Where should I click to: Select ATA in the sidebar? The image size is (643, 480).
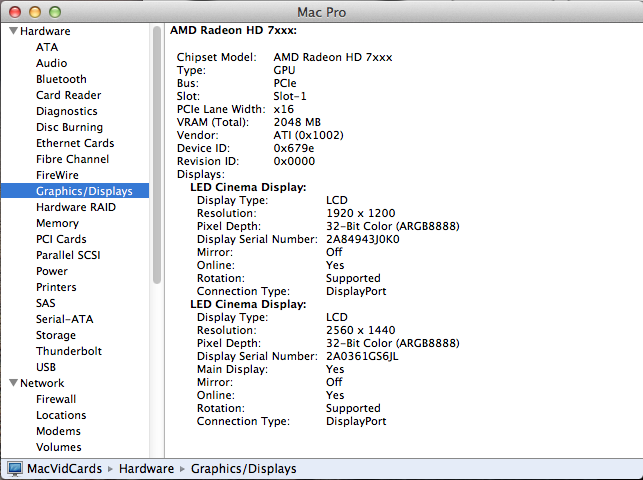(47, 47)
